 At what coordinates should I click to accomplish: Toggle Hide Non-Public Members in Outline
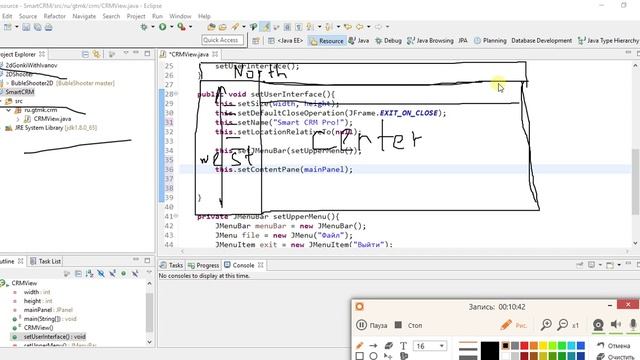tap(123, 273)
